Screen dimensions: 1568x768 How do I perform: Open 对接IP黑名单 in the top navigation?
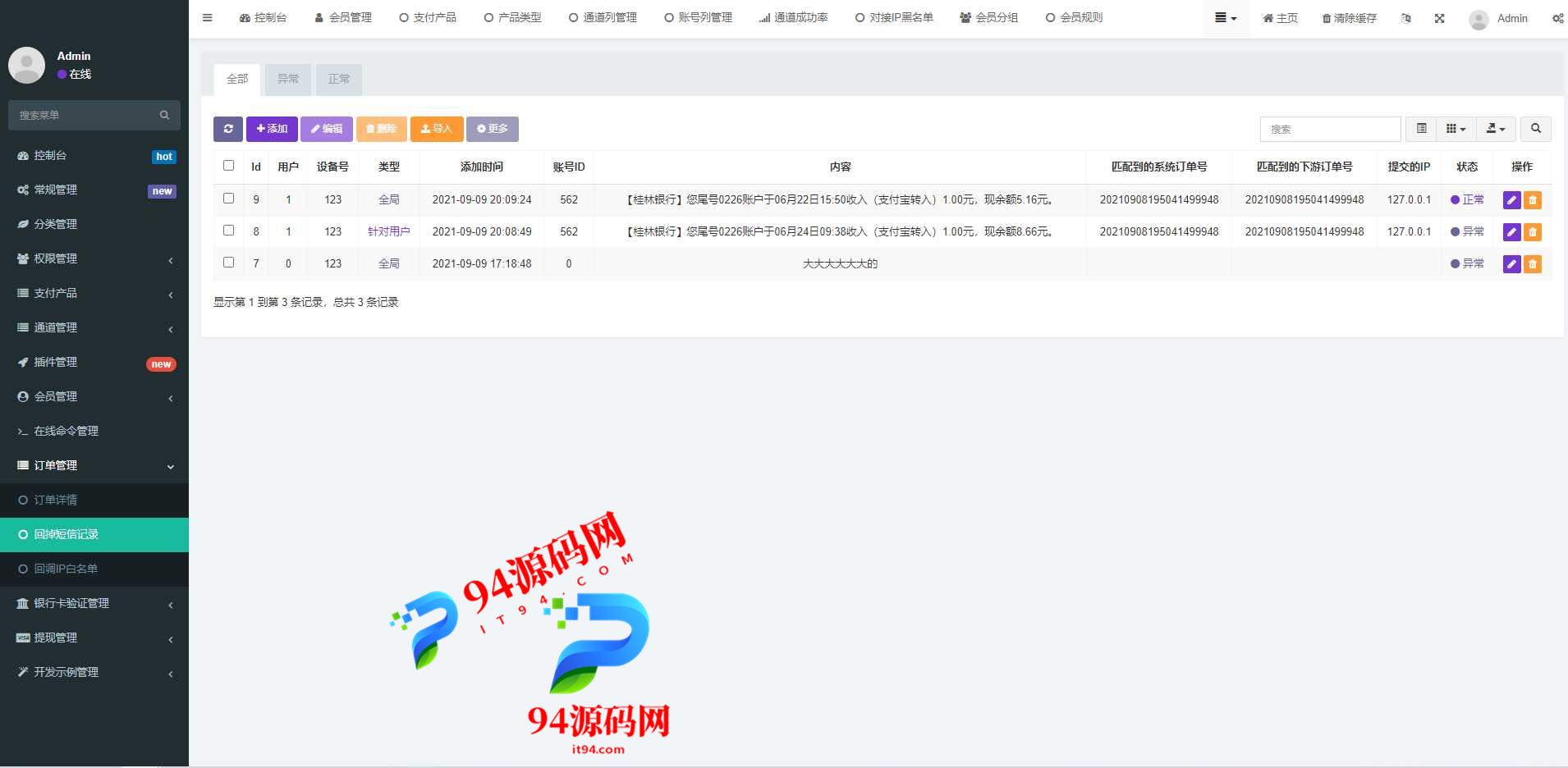click(894, 17)
